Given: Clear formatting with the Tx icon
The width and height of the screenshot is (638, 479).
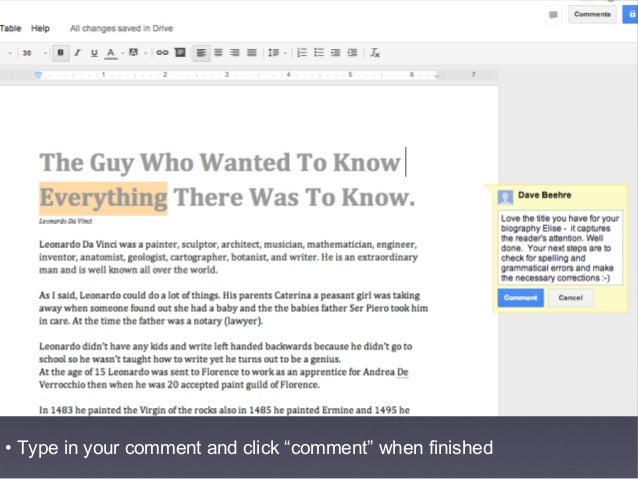Looking at the screenshot, I should [375, 52].
